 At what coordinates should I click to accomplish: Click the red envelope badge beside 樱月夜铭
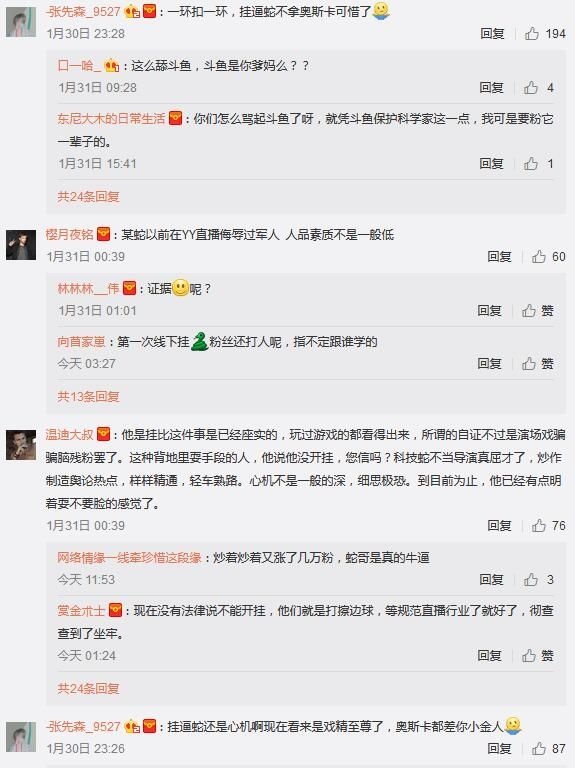click(x=103, y=234)
